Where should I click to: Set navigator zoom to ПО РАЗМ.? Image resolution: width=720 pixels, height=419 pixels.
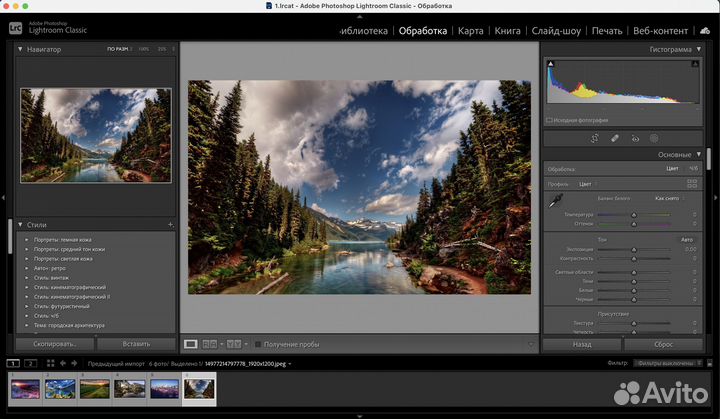pos(118,49)
